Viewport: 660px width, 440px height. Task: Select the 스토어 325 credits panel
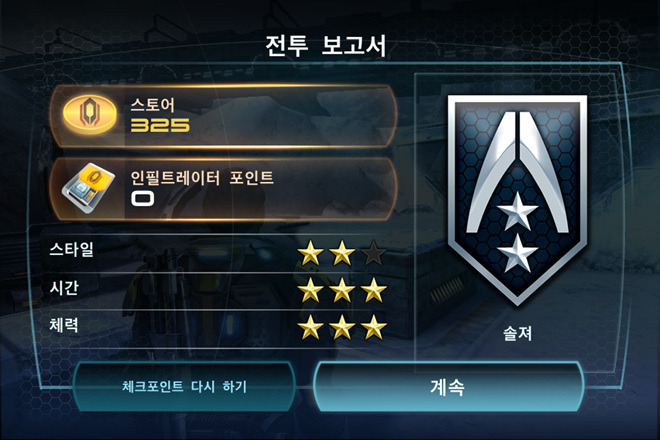pos(224,116)
